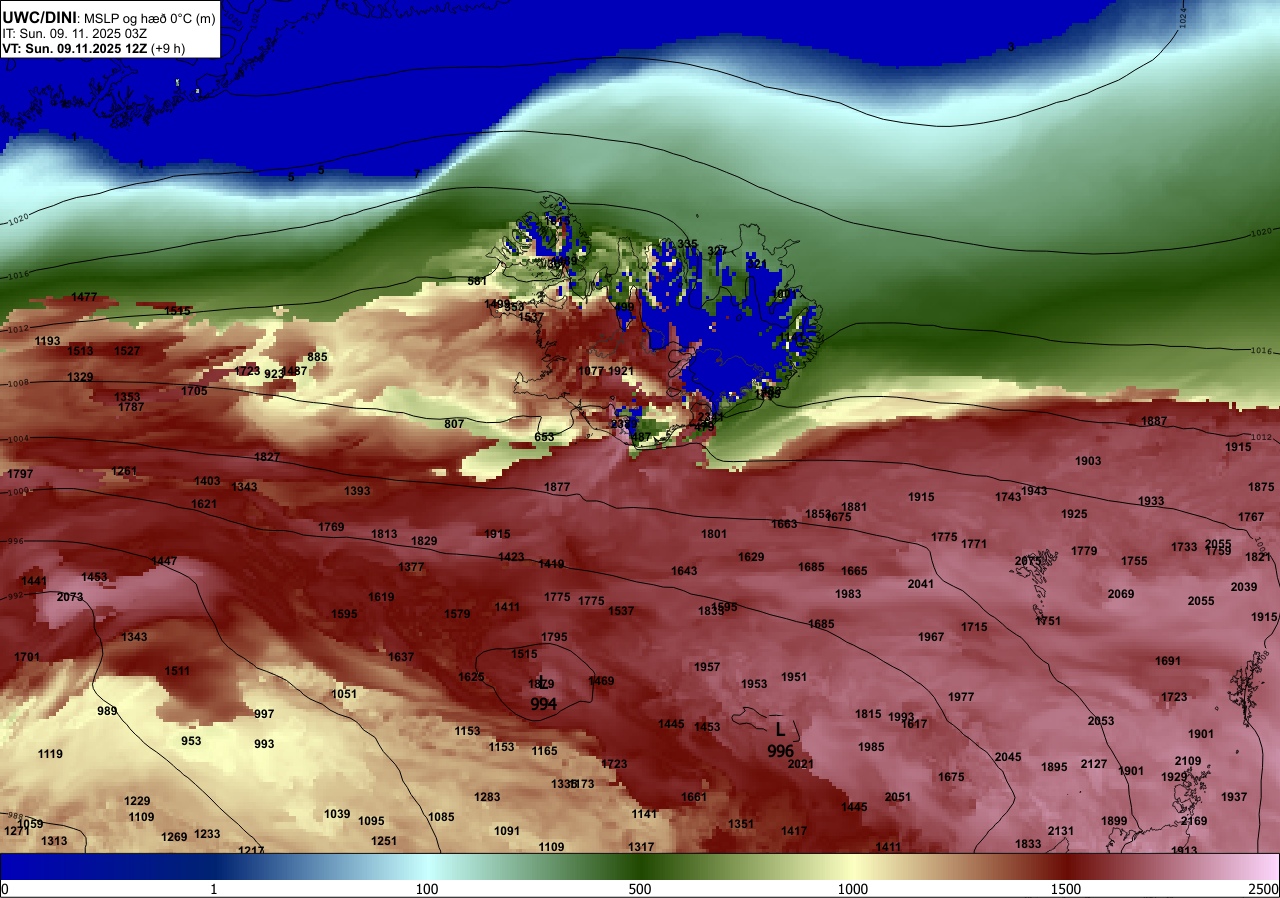The width and height of the screenshot is (1280, 898).
Task: Click the height value 1051
Action: pos(344,694)
